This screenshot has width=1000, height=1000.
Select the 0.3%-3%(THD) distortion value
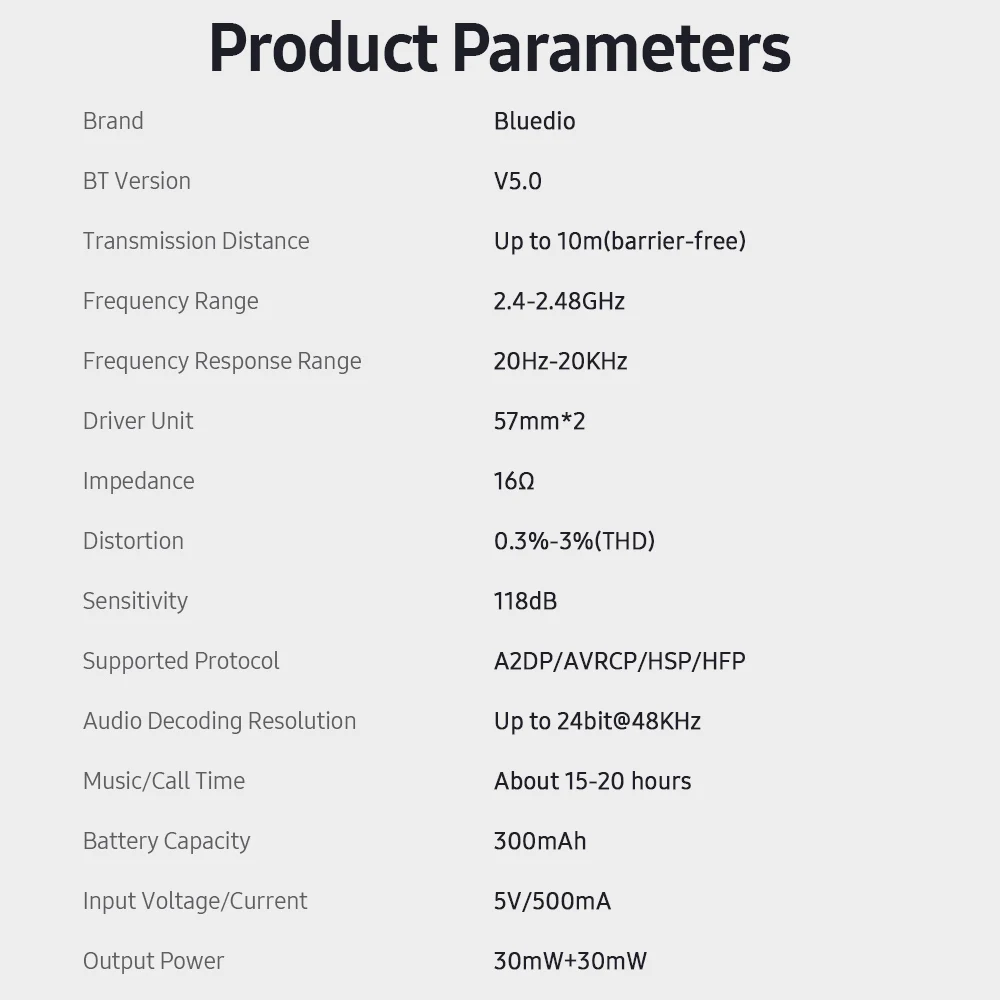tap(574, 541)
